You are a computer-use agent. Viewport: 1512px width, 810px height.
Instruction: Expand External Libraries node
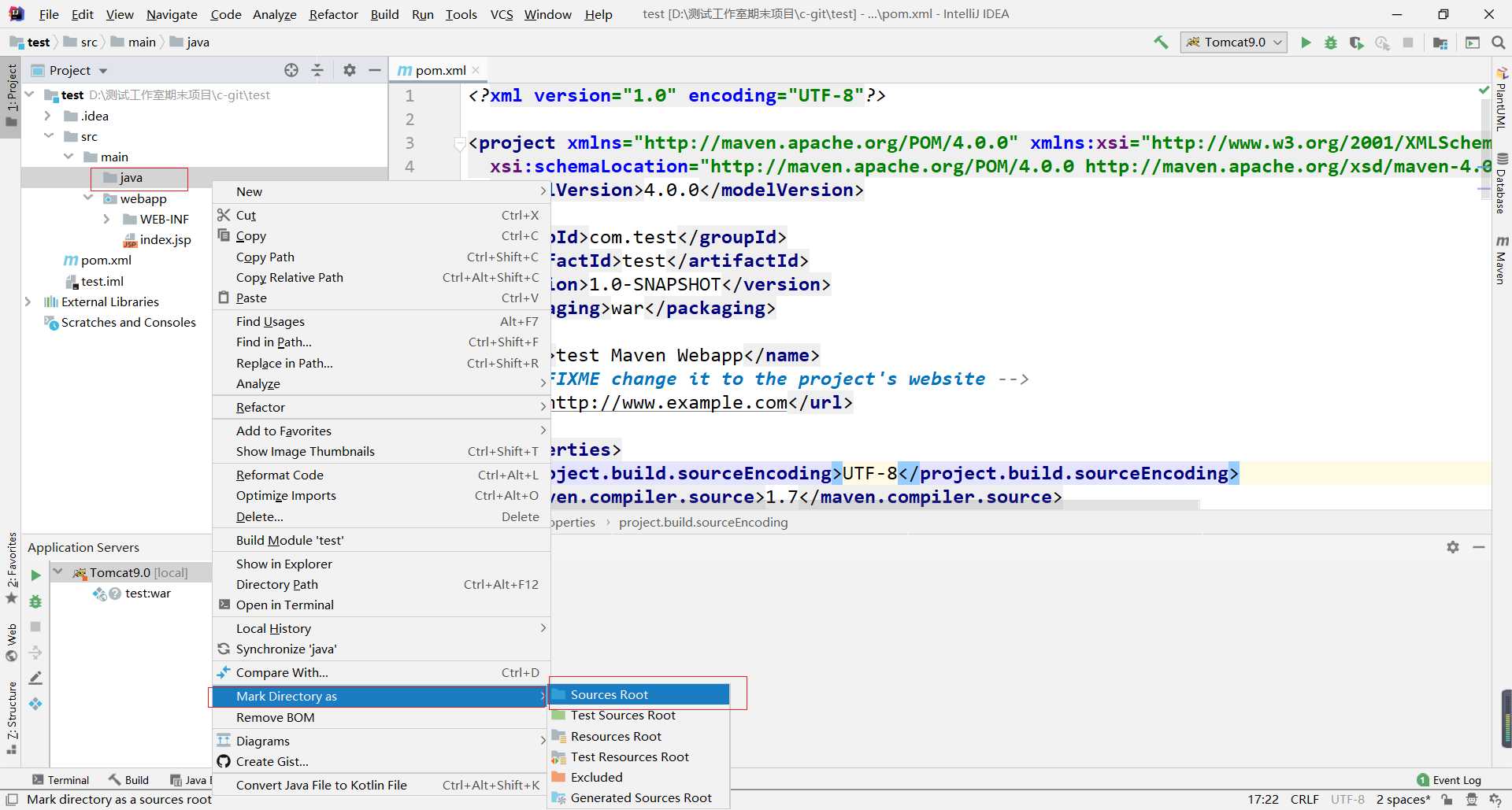[x=28, y=301]
